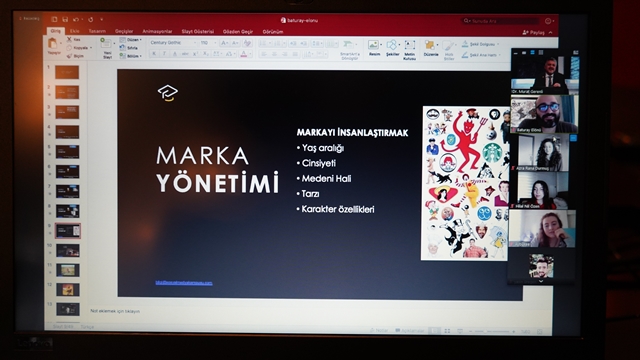The image size is (640, 360).
Task: Click the Yapıştır (Paste) icon
Action: pos(53,43)
